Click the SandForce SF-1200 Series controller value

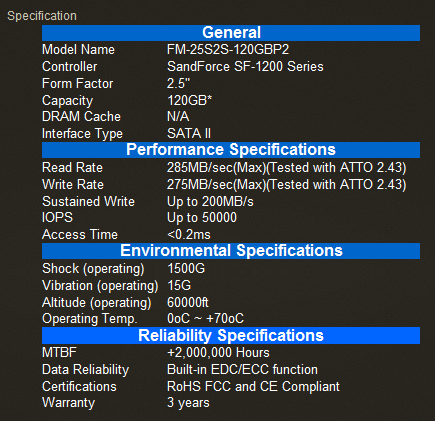(245, 66)
